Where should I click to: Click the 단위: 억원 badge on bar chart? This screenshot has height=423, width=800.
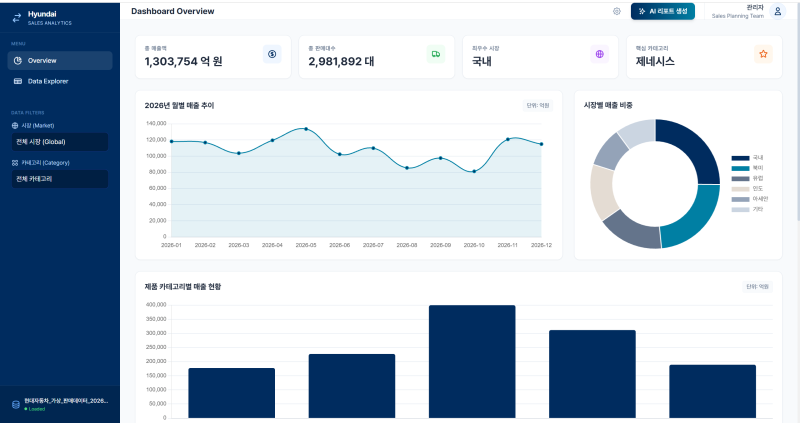click(758, 287)
